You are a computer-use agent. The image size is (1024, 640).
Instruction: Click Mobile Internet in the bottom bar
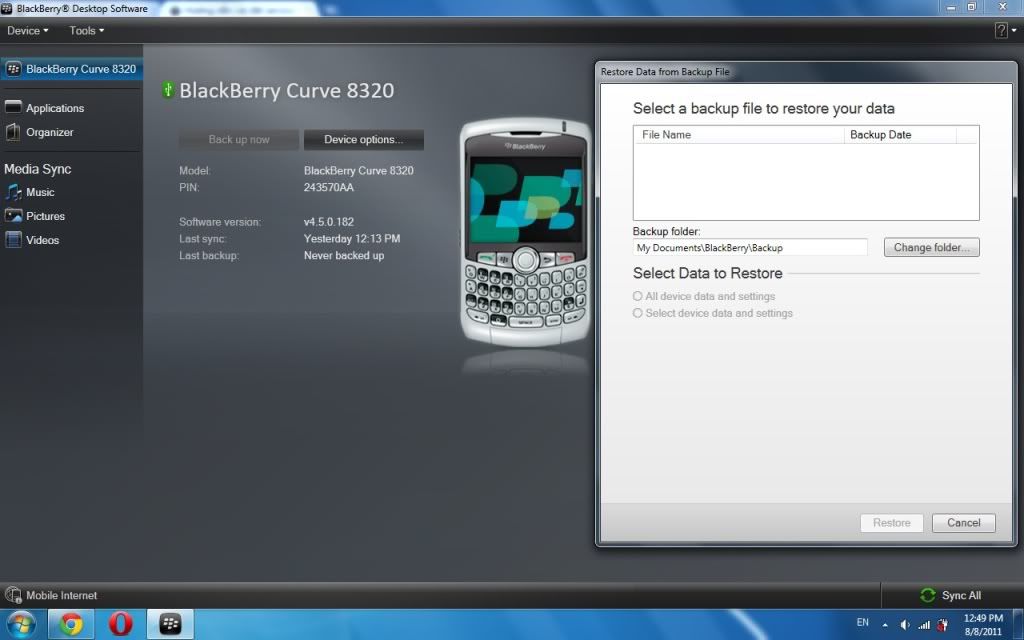pyautogui.click(x=61, y=596)
